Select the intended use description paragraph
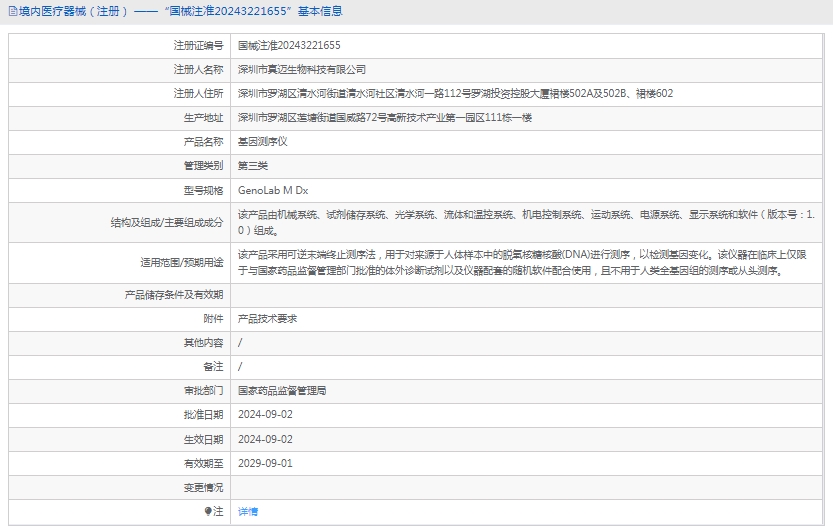The image size is (833, 531). click(x=526, y=262)
